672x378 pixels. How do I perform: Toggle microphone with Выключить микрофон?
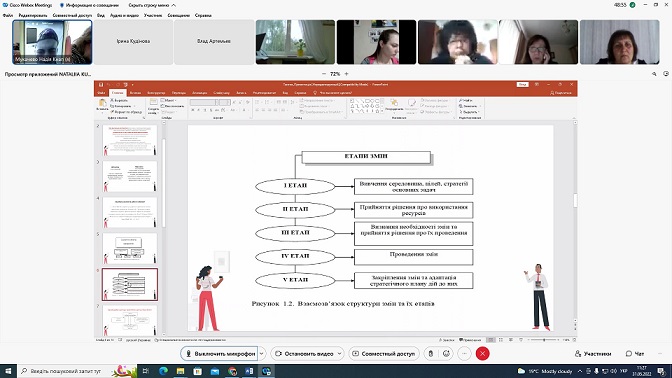point(219,354)
